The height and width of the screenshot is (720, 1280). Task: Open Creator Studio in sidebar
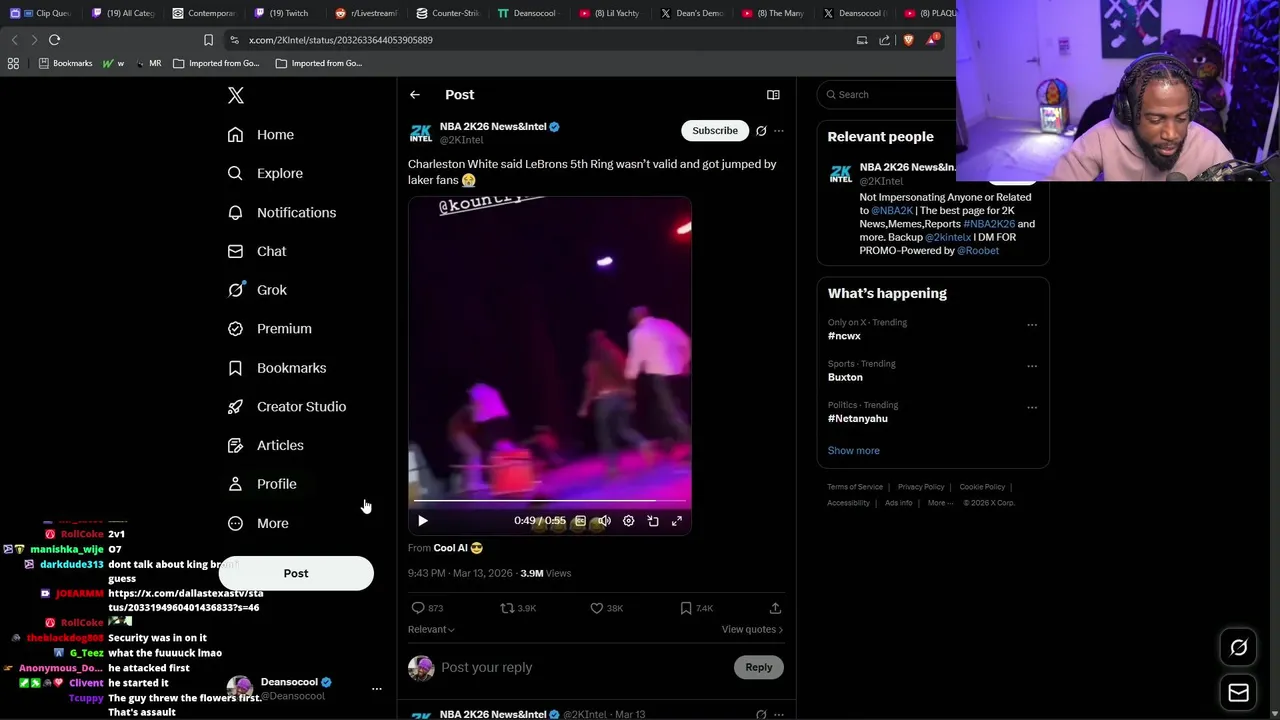pos(287,406)
